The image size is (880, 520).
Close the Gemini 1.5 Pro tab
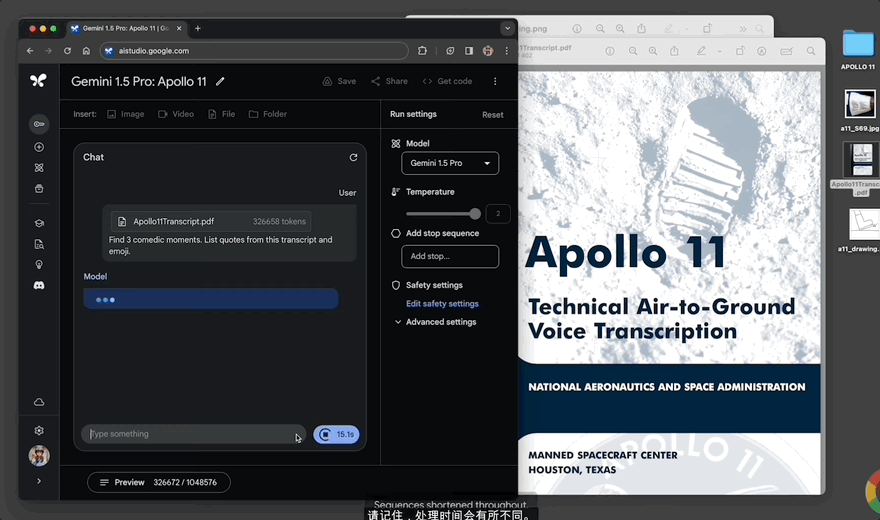click(179, 28)
